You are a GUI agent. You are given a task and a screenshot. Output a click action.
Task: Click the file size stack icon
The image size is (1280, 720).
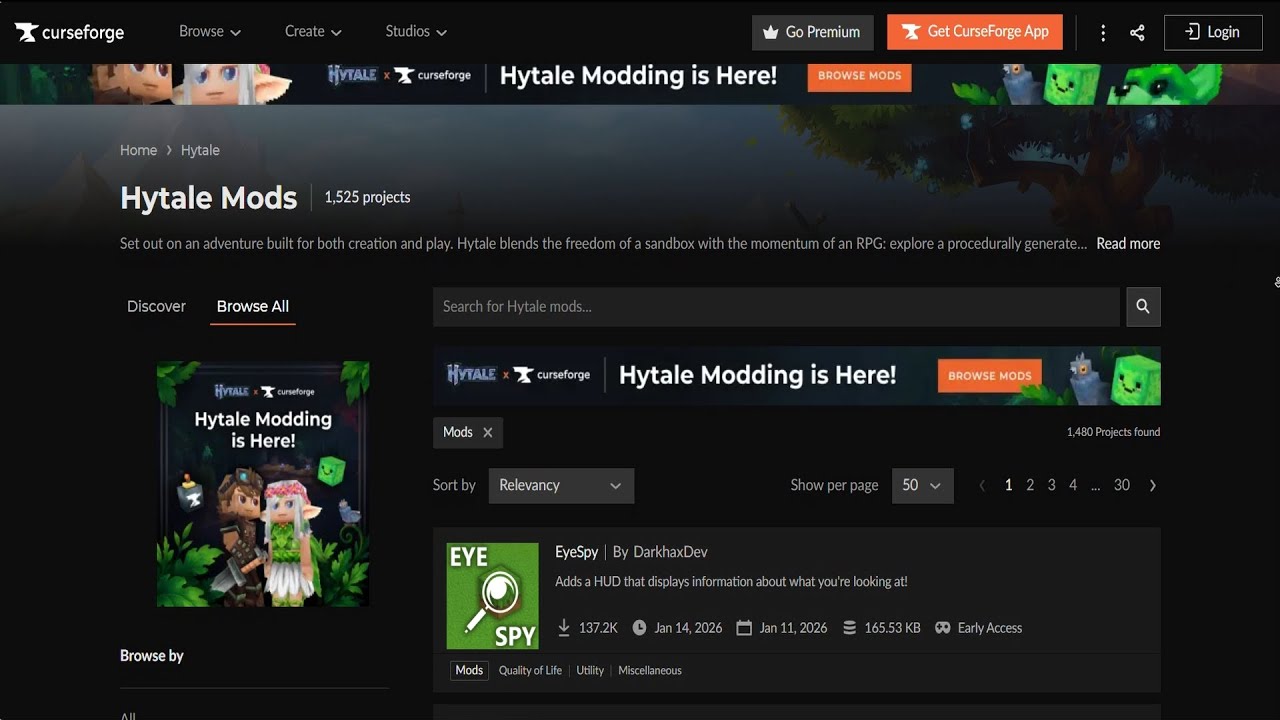tap(850, 628)
